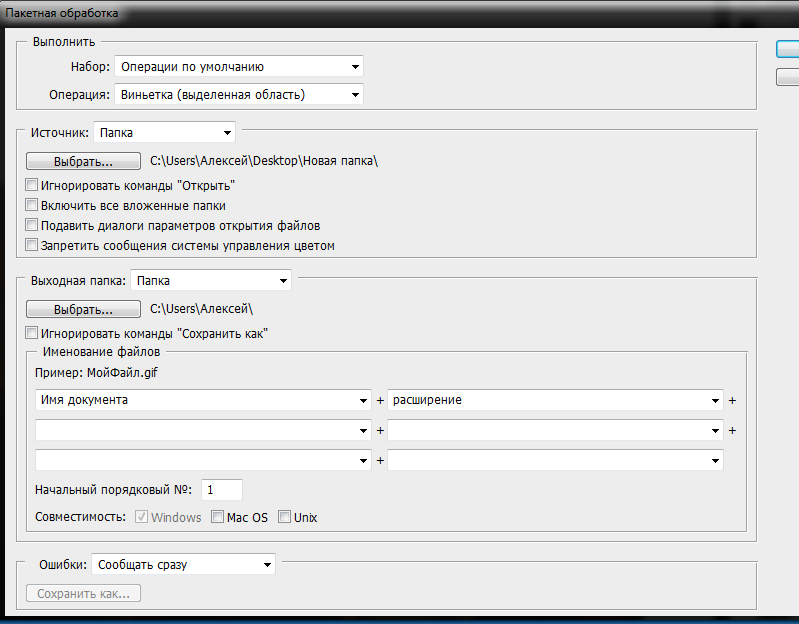The image size is (799, 624).
Task: Open the Имя документа naming dropdown
Action: [203, 400]
